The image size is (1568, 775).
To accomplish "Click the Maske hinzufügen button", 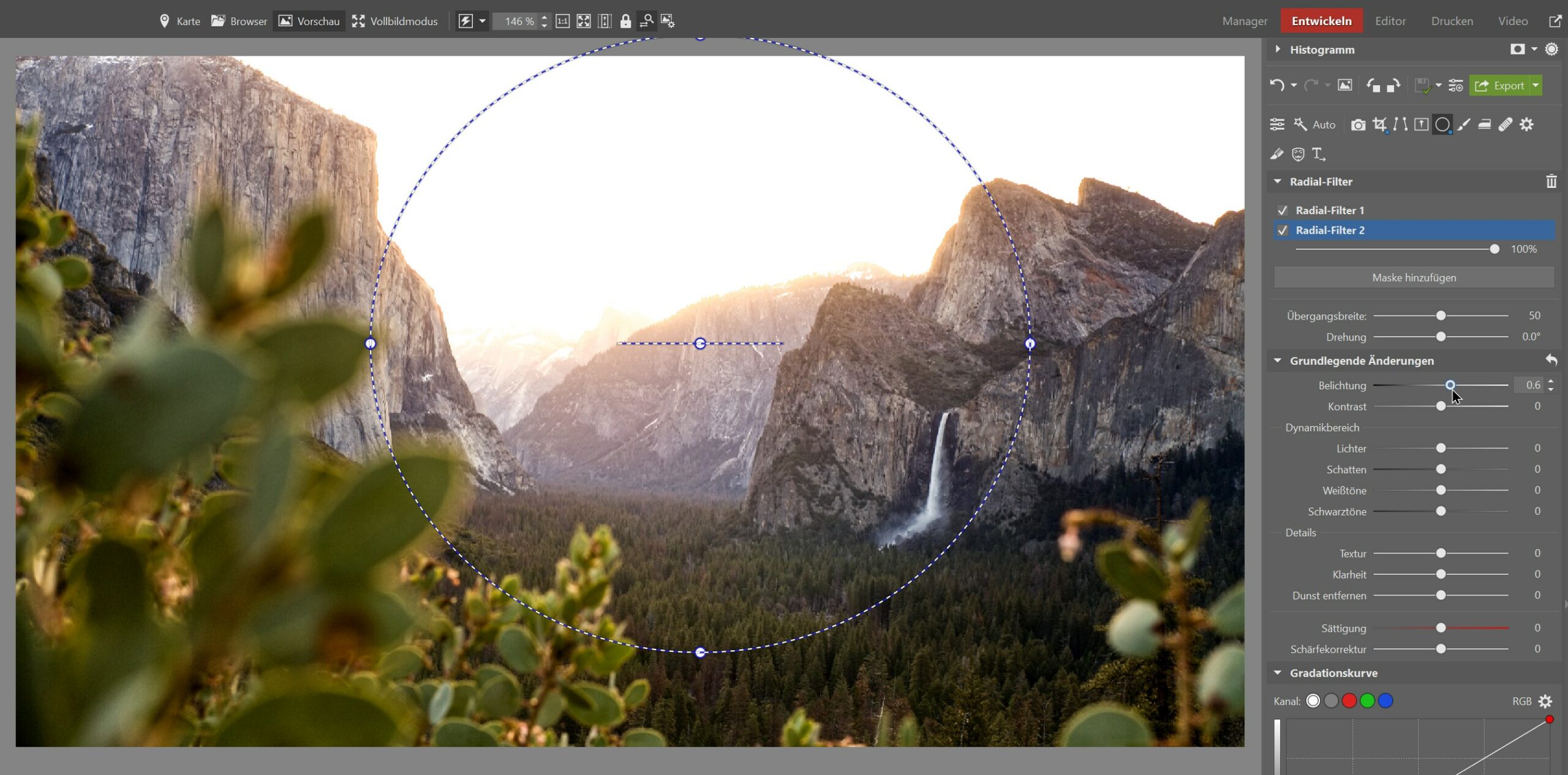I will pyautogui.click(x=1414, y=278).
